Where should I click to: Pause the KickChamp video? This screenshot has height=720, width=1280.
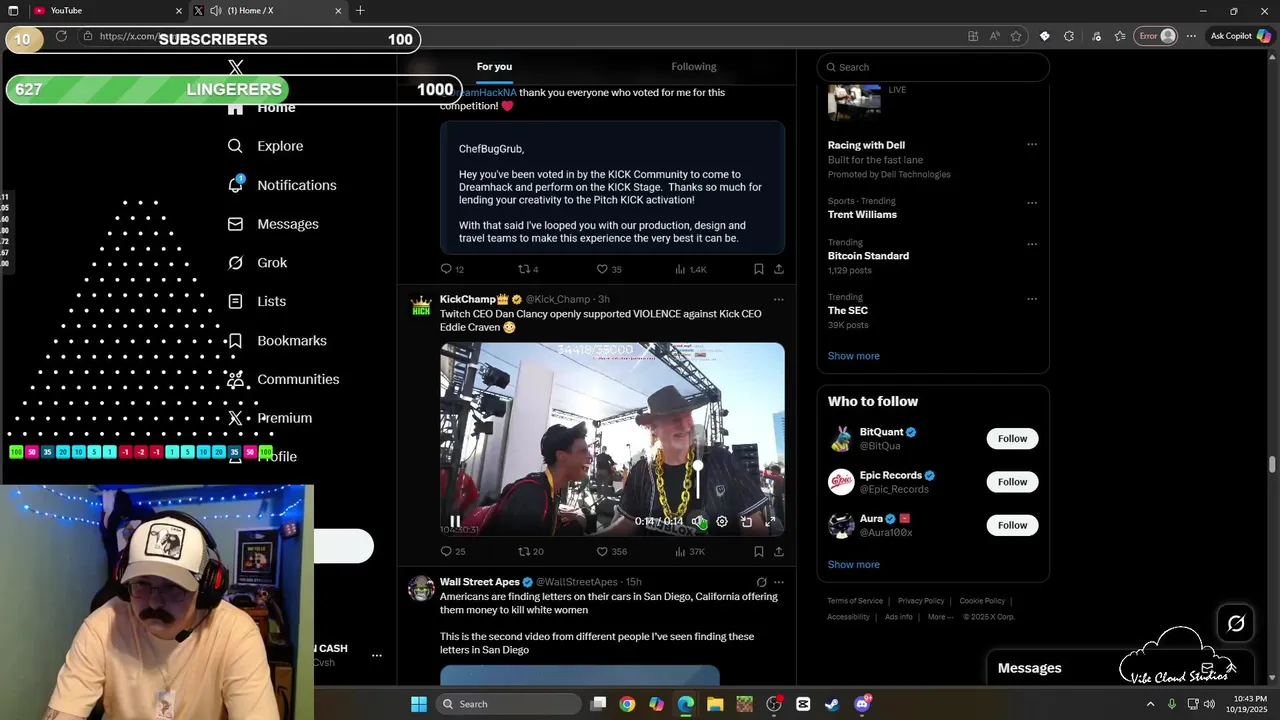[x=455, y=521]
